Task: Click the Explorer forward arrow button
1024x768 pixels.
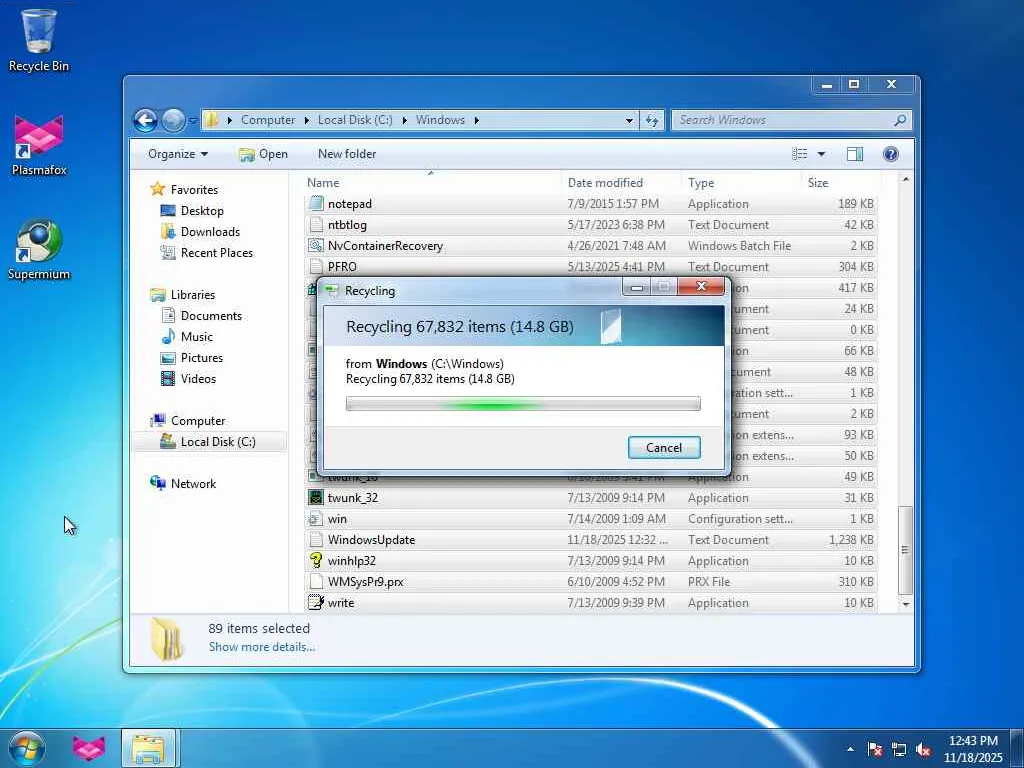Action: [x=172, y=120]
